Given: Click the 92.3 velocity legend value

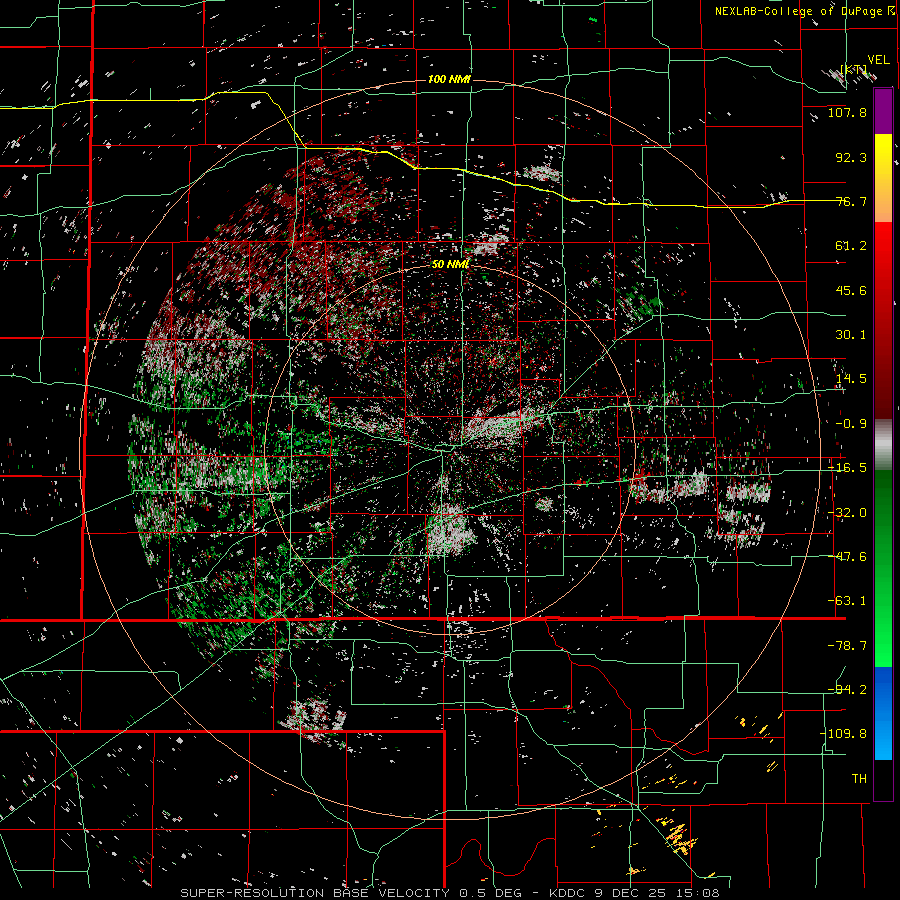Looking at the screenshot, I should click(x=851, y=157).
